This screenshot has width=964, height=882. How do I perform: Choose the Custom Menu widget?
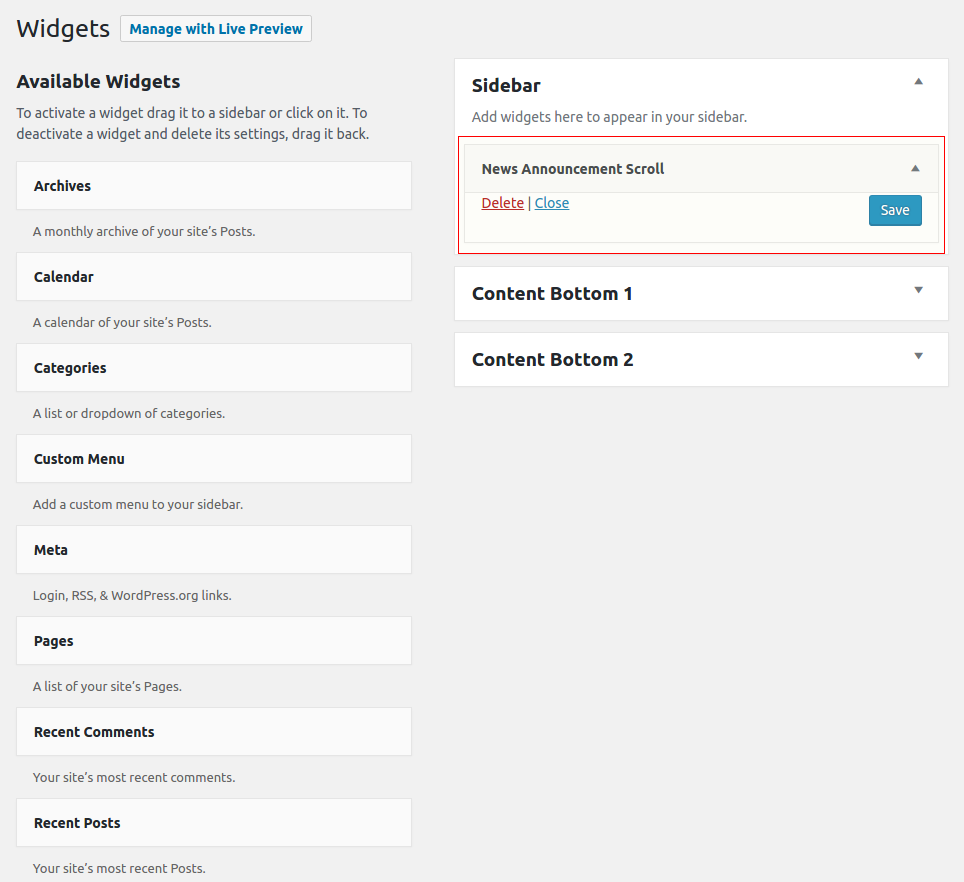tap(214, 459)
